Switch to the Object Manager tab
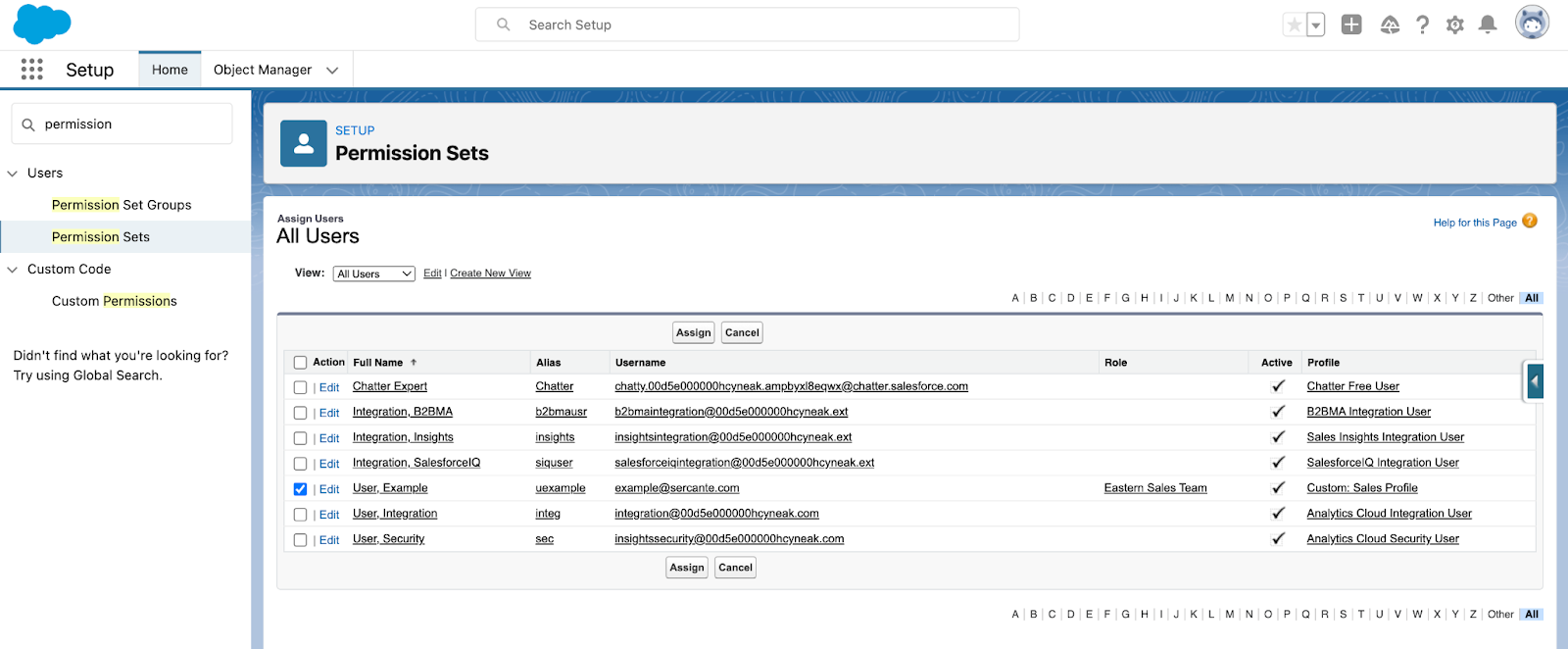Viewport: 1568px width, 649px height. pyautogui.click(x=263, y=70)
